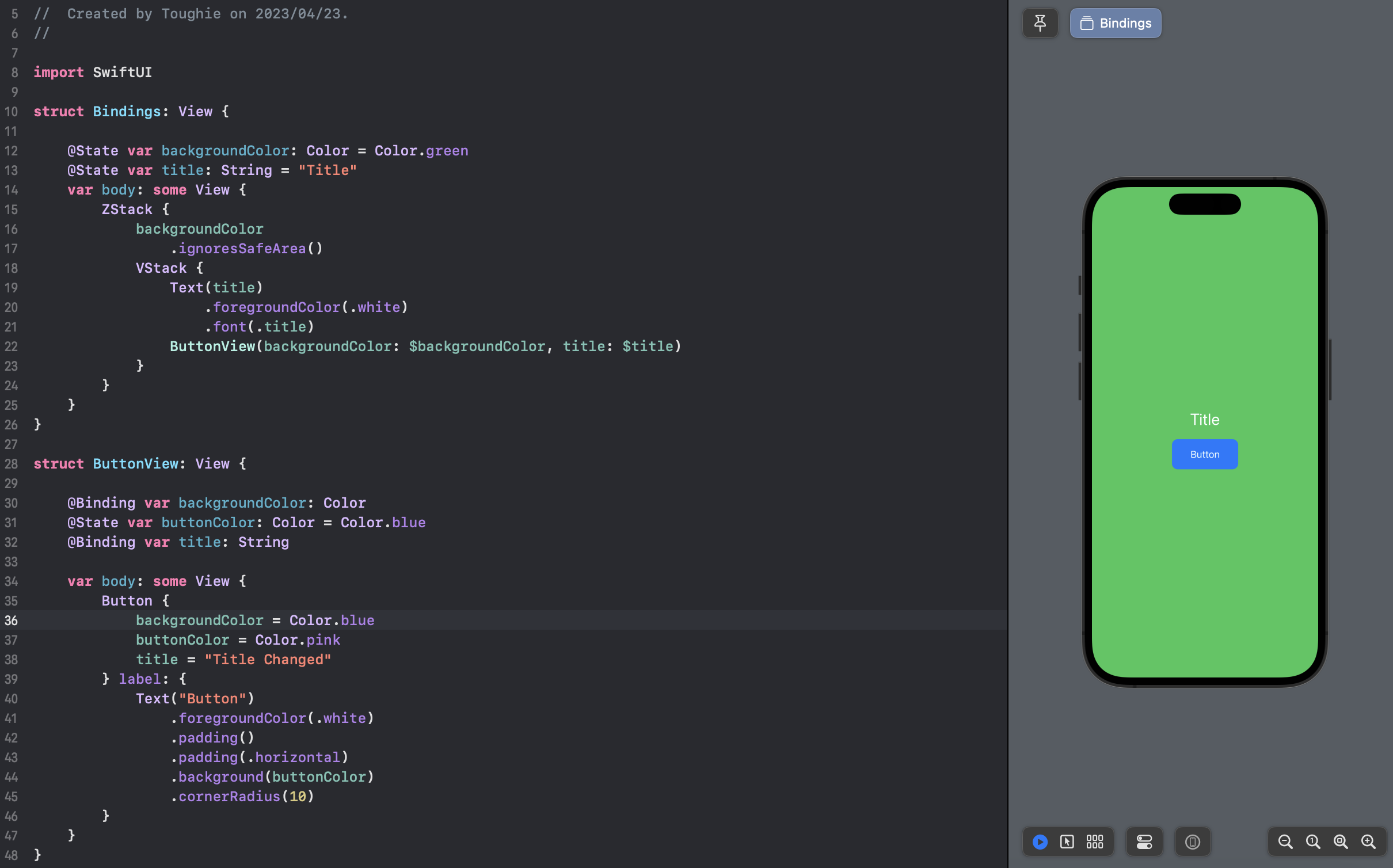Click 'Color.green' on line 12
Viewport: 1393px width, 868px height.
(x=421, y=151)
